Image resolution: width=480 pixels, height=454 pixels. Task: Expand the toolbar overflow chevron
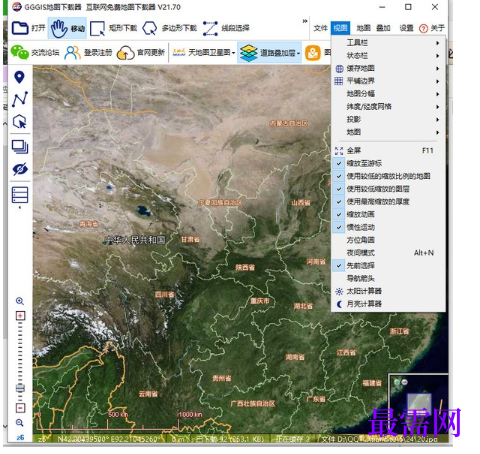pyautogui.click(x=305, y=21)
